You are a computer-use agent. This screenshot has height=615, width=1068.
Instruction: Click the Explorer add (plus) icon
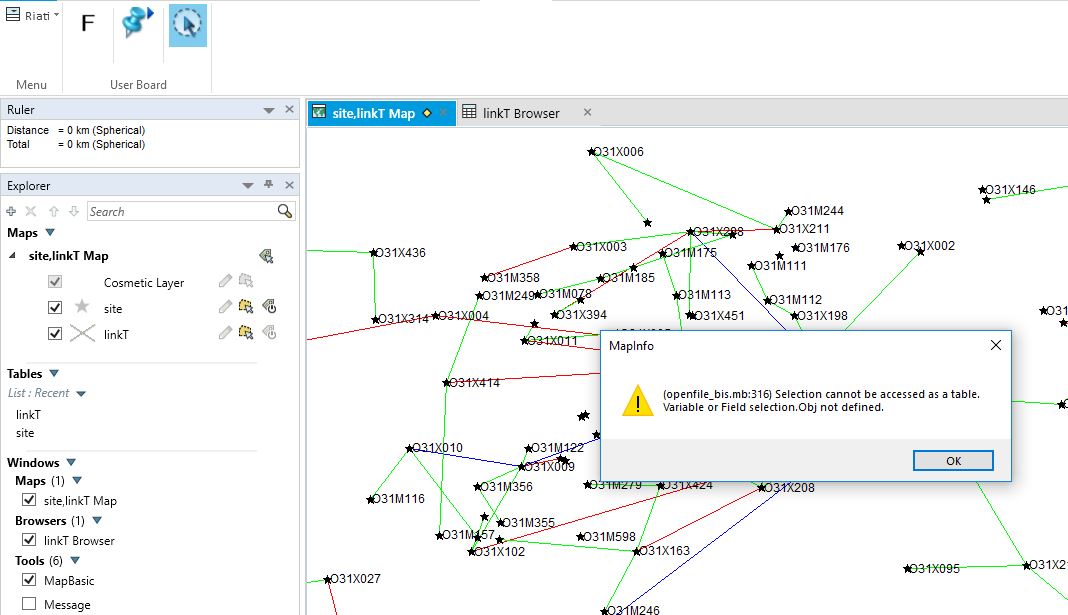click(x=11, y=211)
